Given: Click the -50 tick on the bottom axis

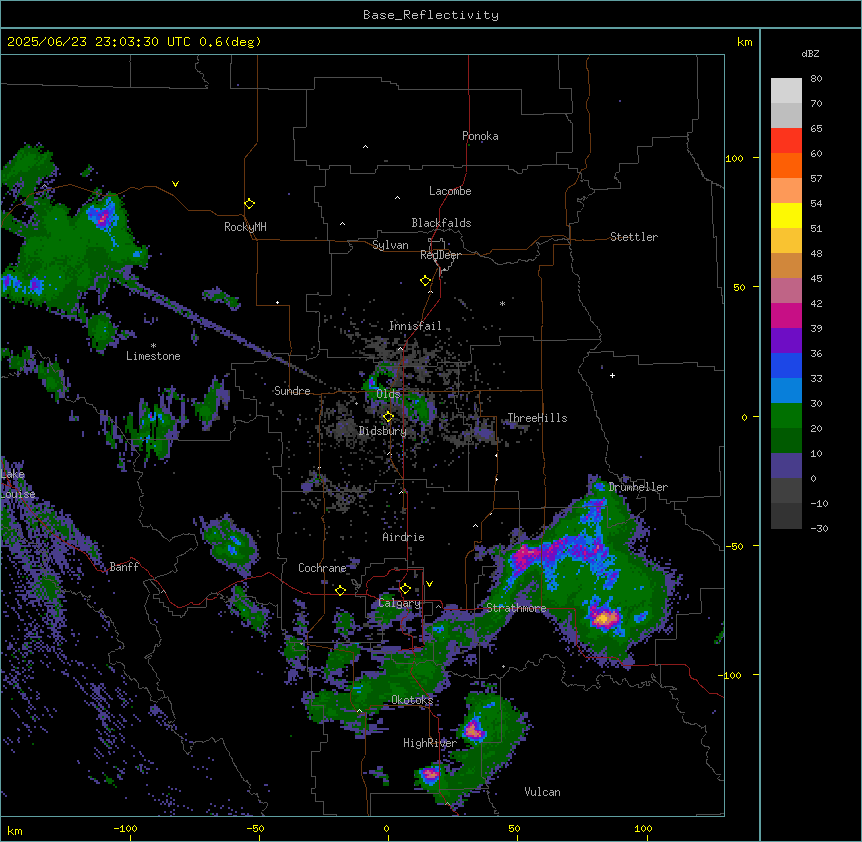Looking at the screenshot, I should tap(255, 828).
